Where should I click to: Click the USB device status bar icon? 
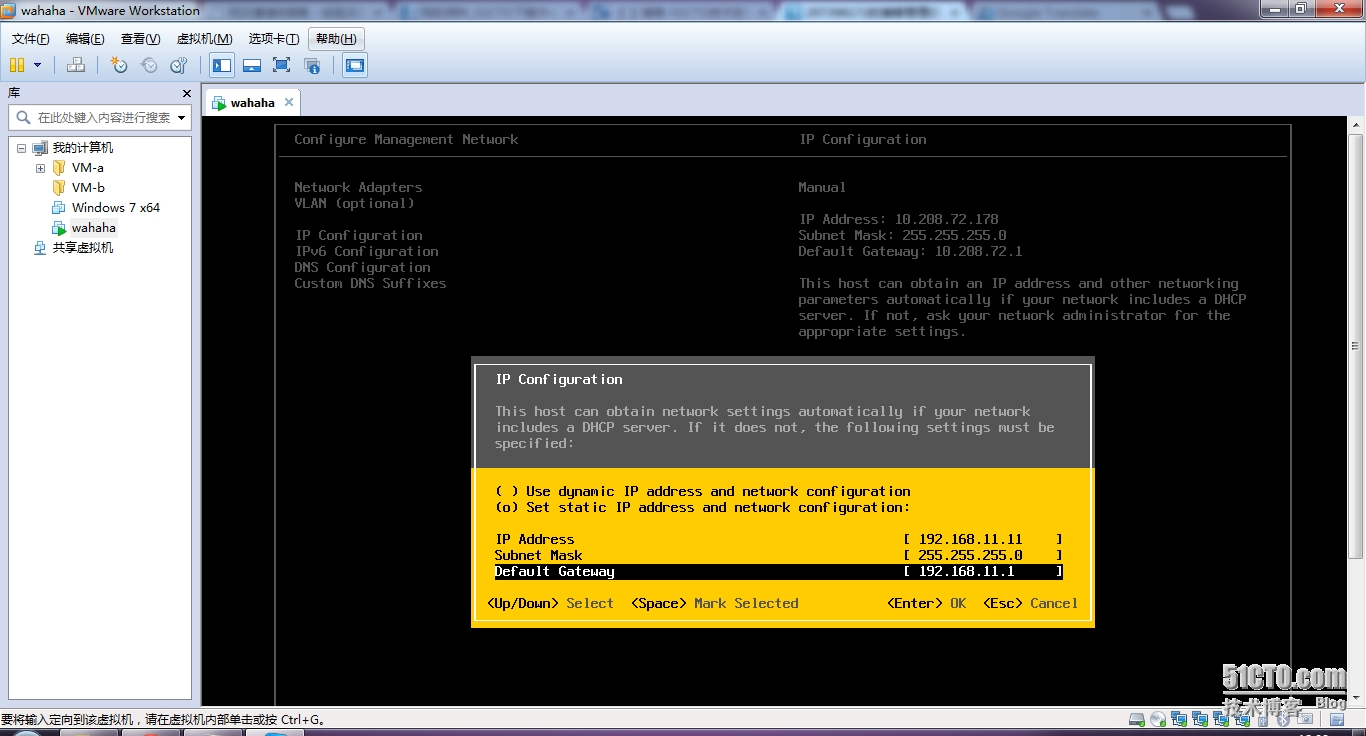(1262, 719)
